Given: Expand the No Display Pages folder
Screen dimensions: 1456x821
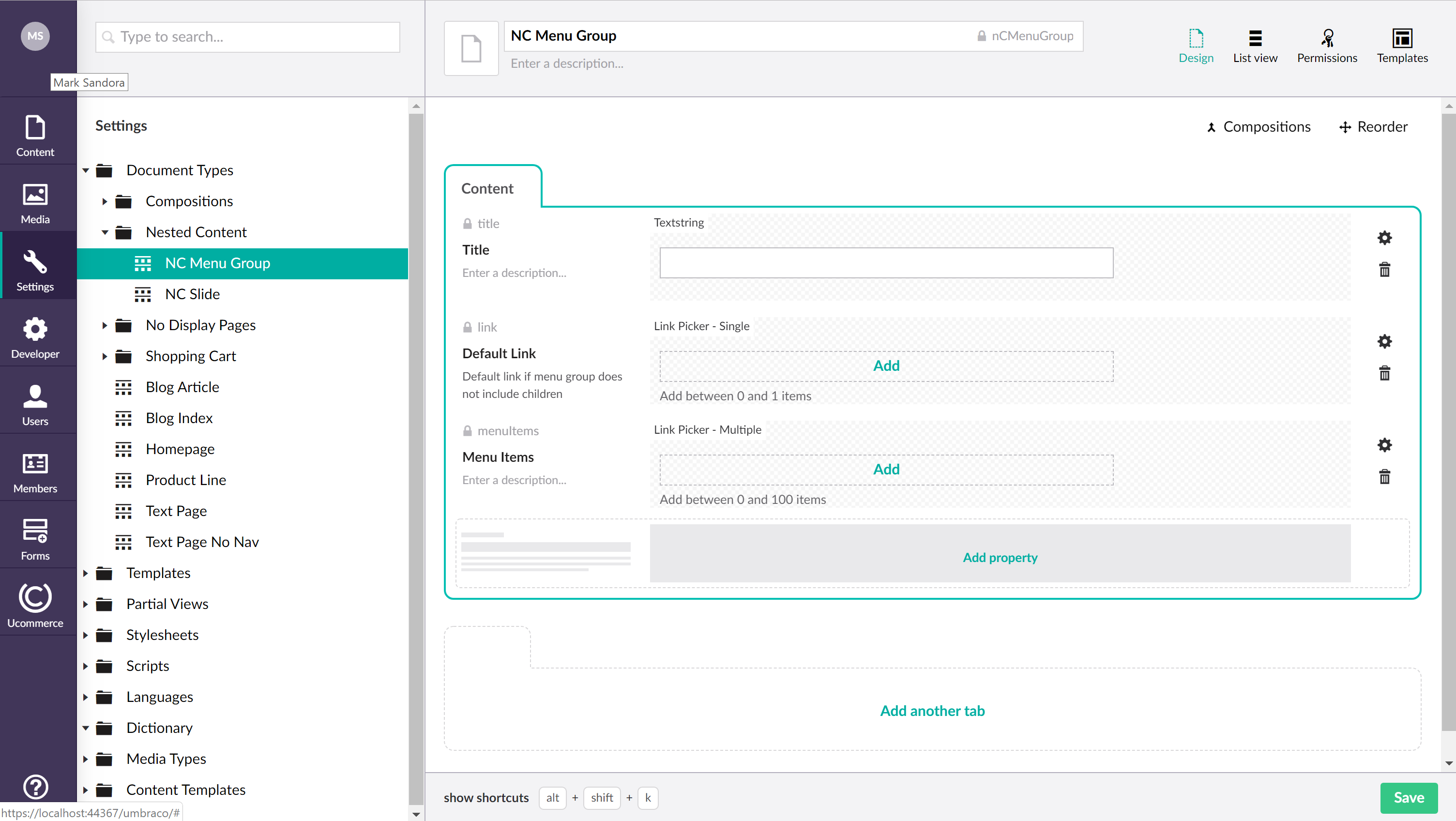Looking at the screenshot, I should click(x=105, y=325).
